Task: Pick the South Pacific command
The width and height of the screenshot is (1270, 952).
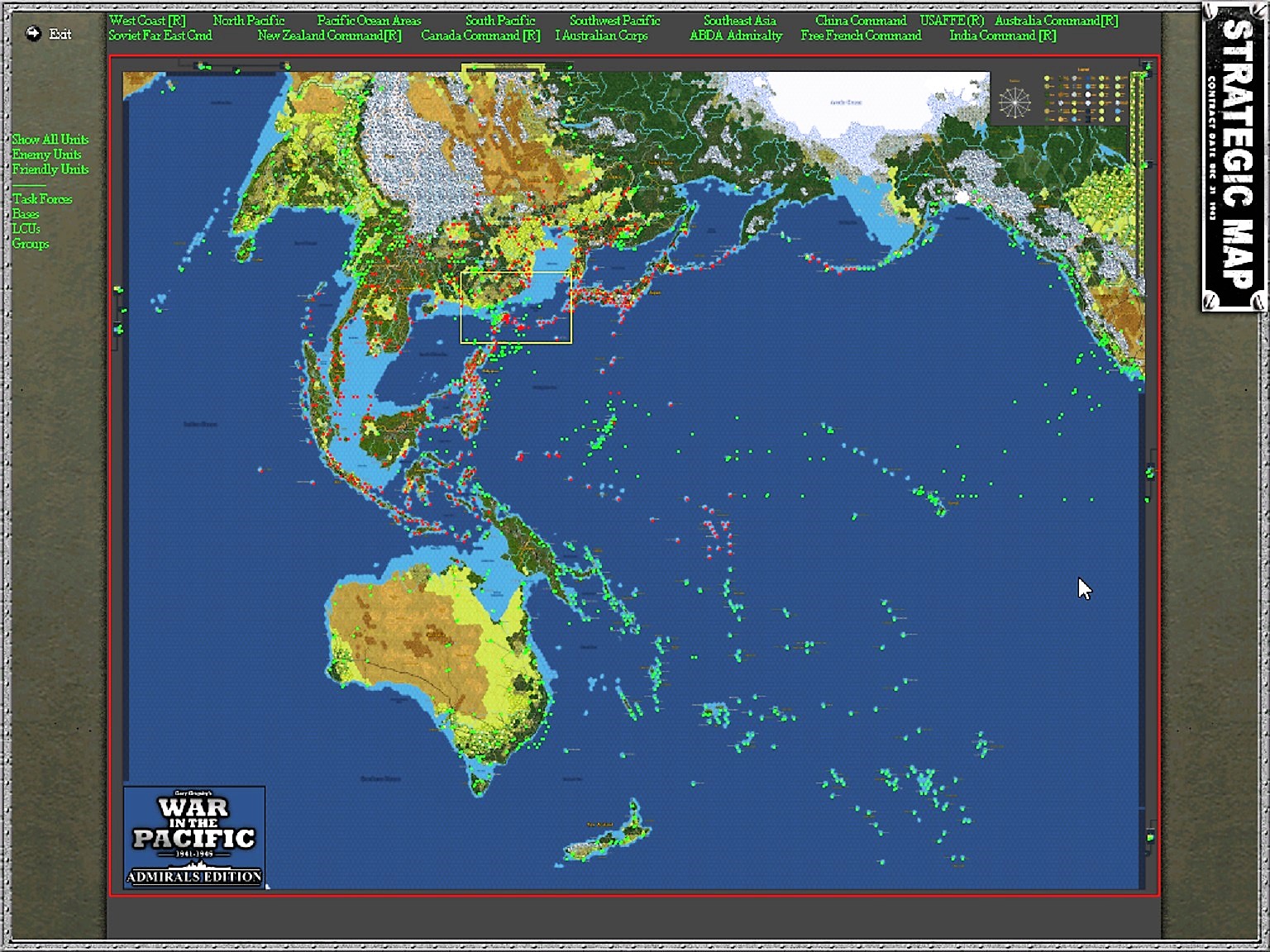Action: 500,21
